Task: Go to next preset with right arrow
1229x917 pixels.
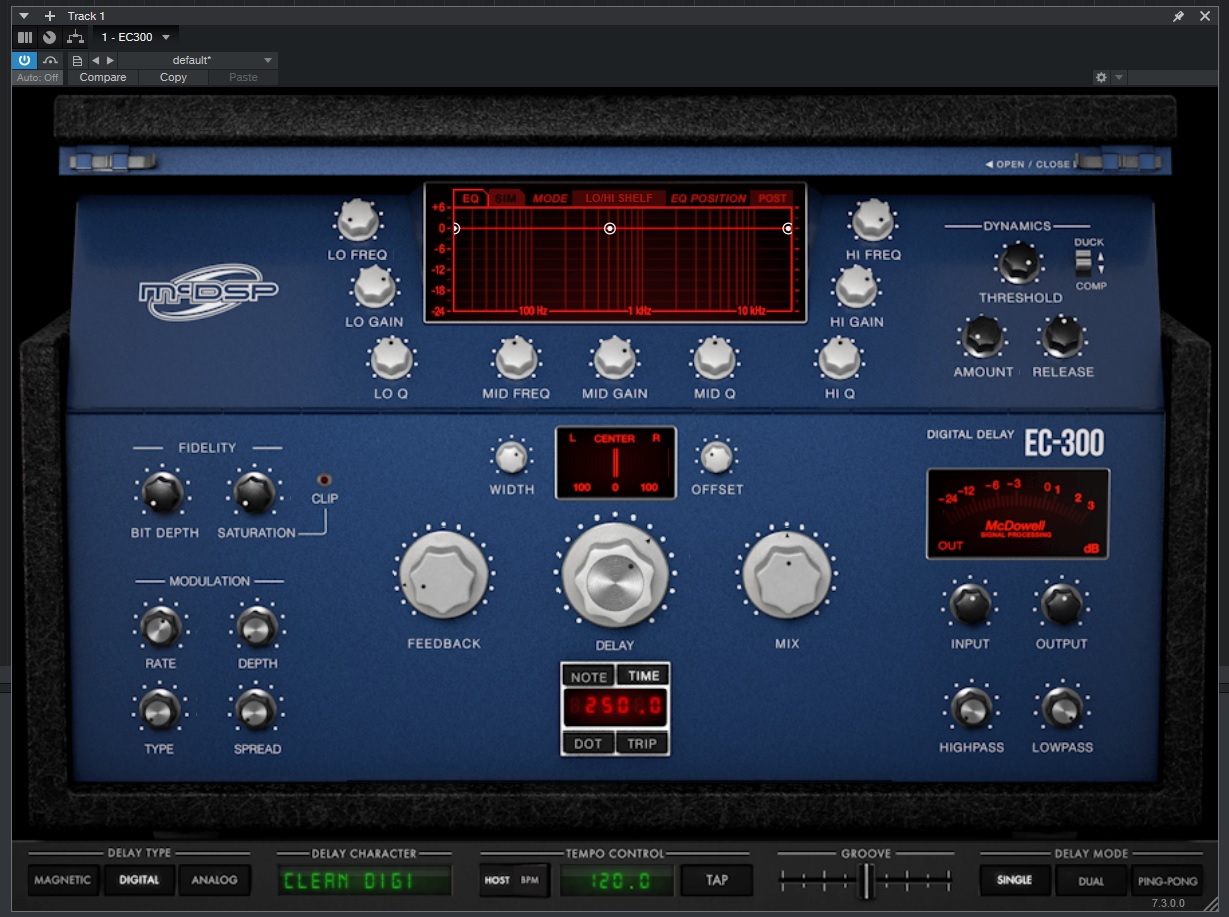Action: 110,60
